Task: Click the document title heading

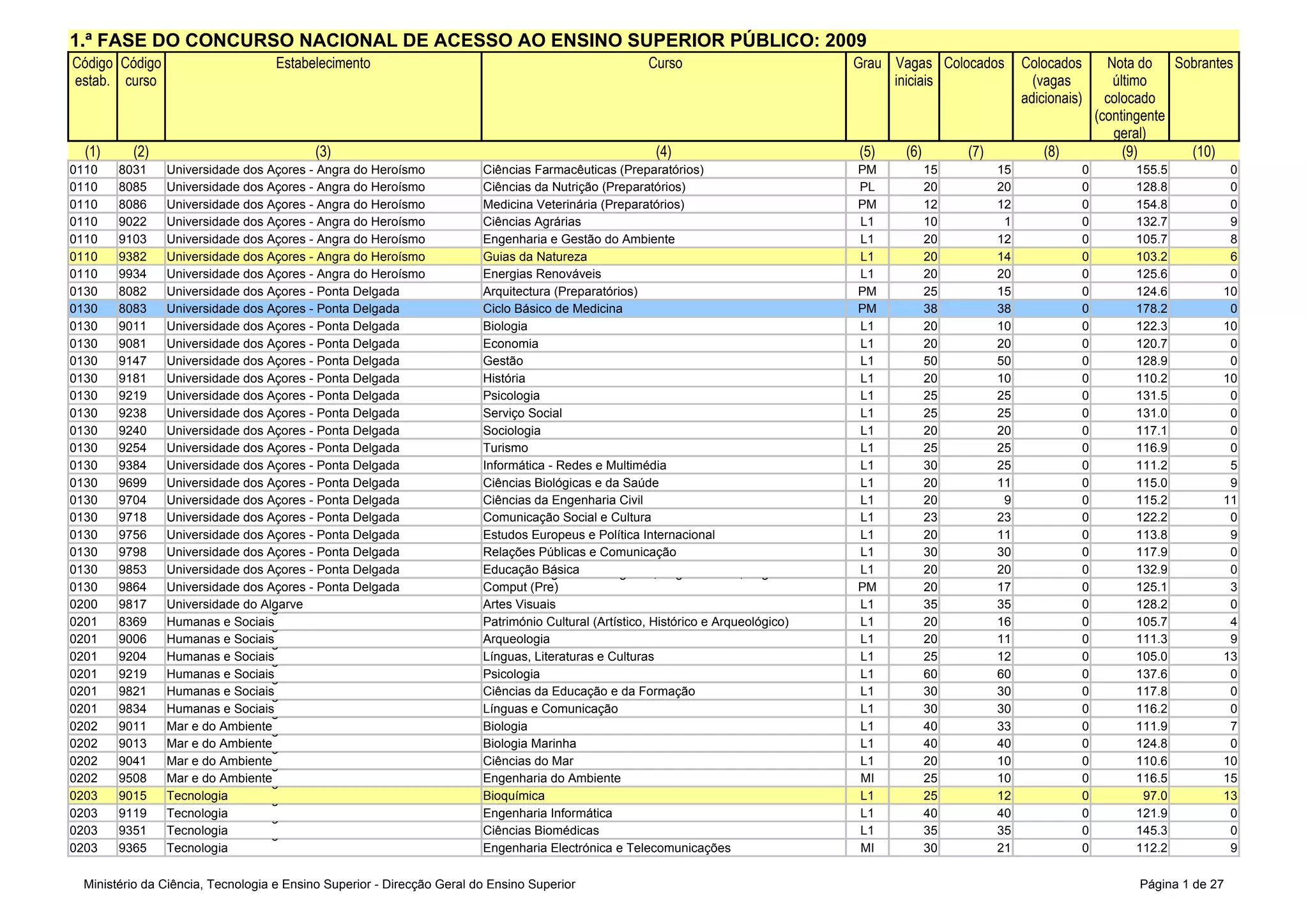Action: [468, 41]
